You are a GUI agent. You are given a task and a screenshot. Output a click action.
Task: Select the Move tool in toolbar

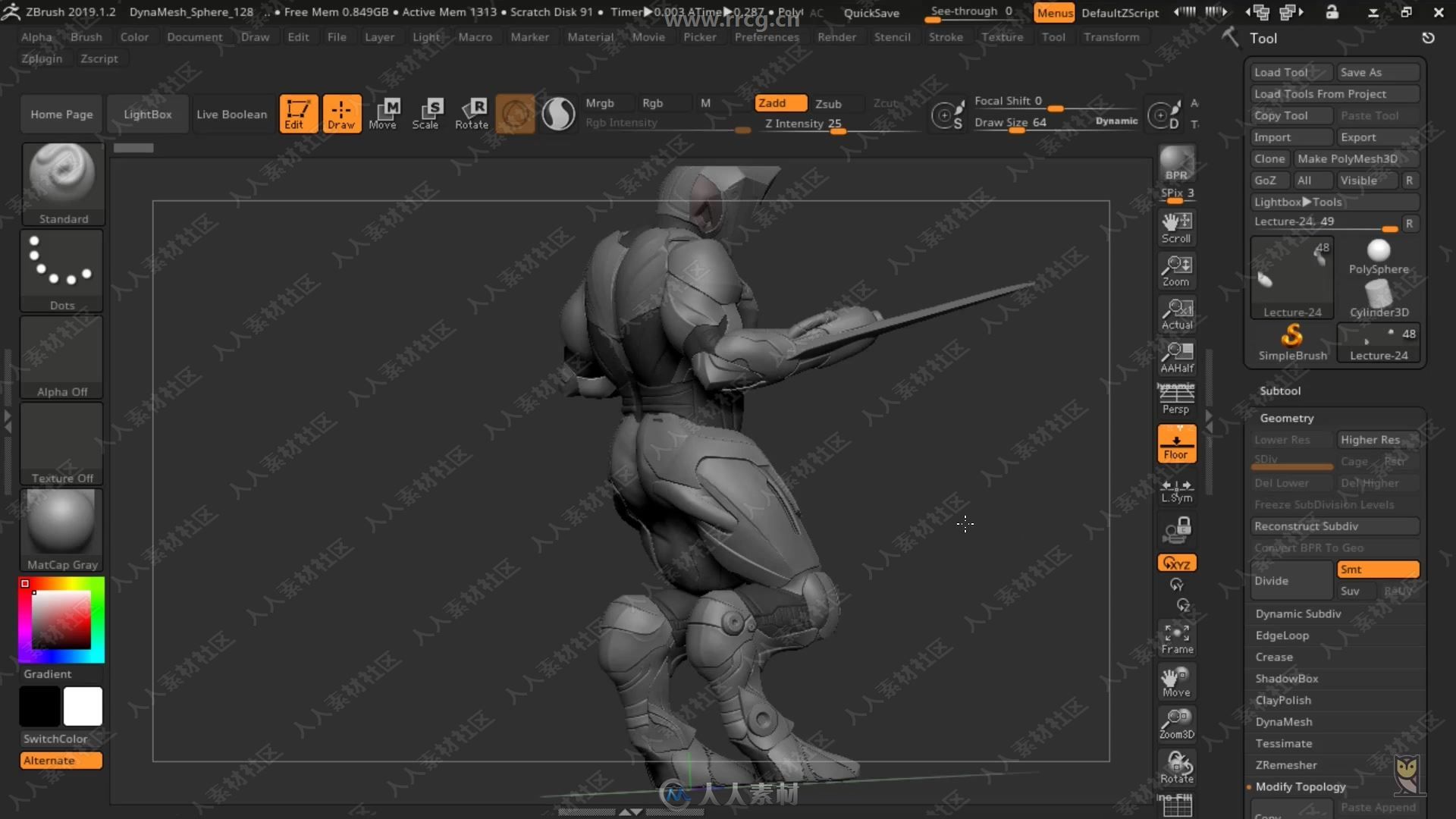point(384,113)
